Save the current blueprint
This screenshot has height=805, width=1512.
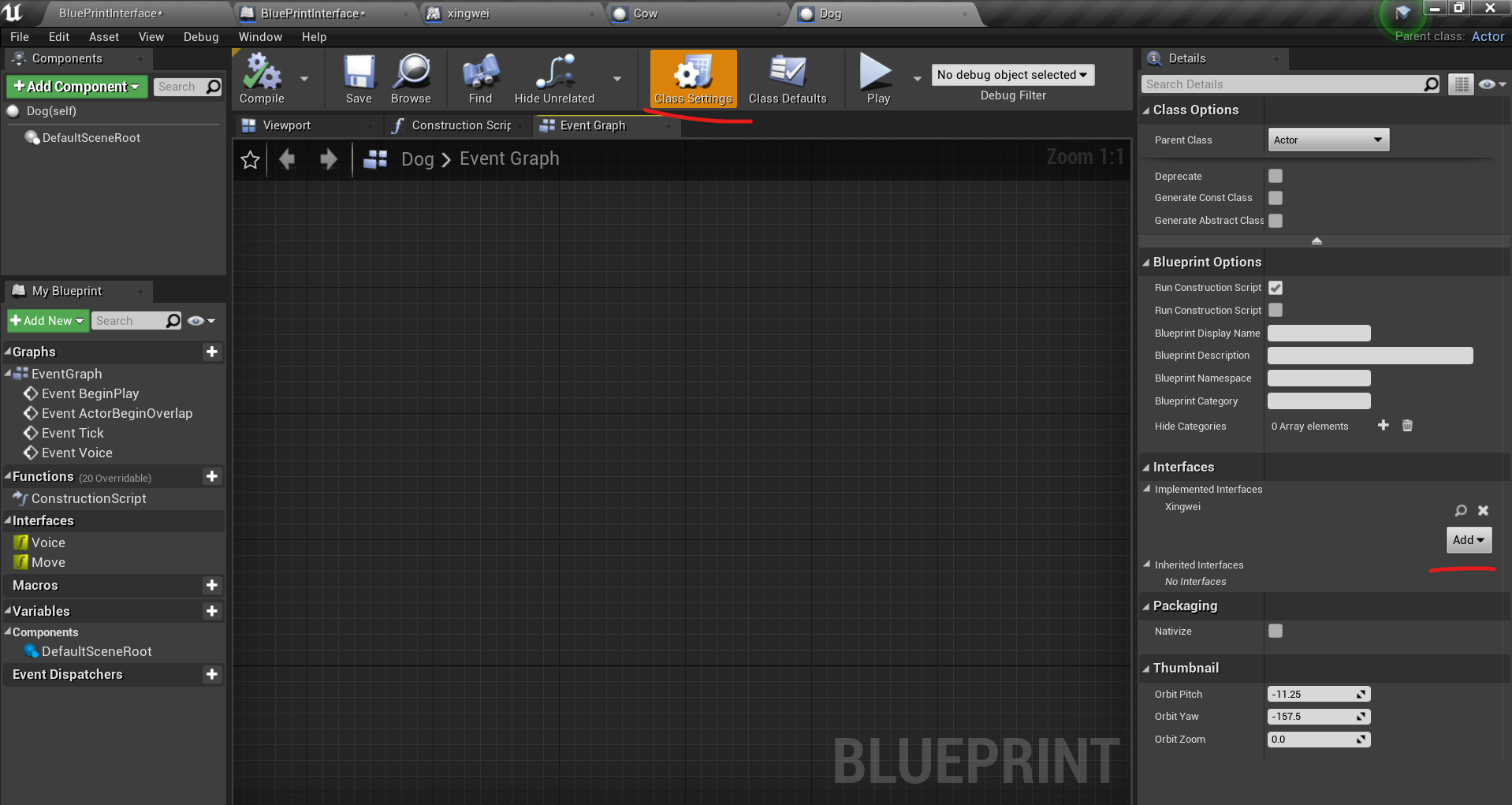point(359,78)
